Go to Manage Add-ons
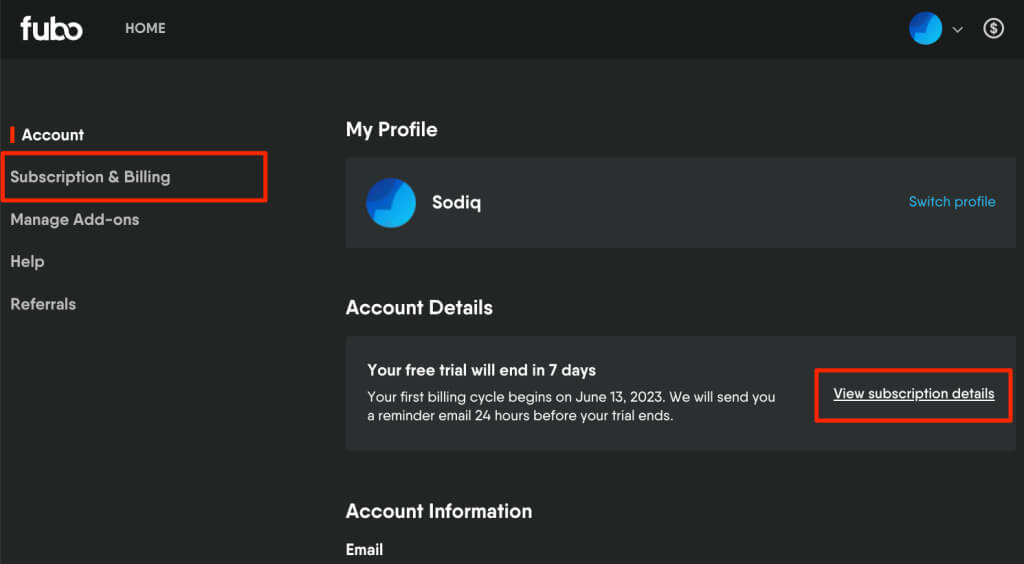Image resolution: width=1024 pixels, height=564 pixels. pyautogui.click(x=75, y=219)
